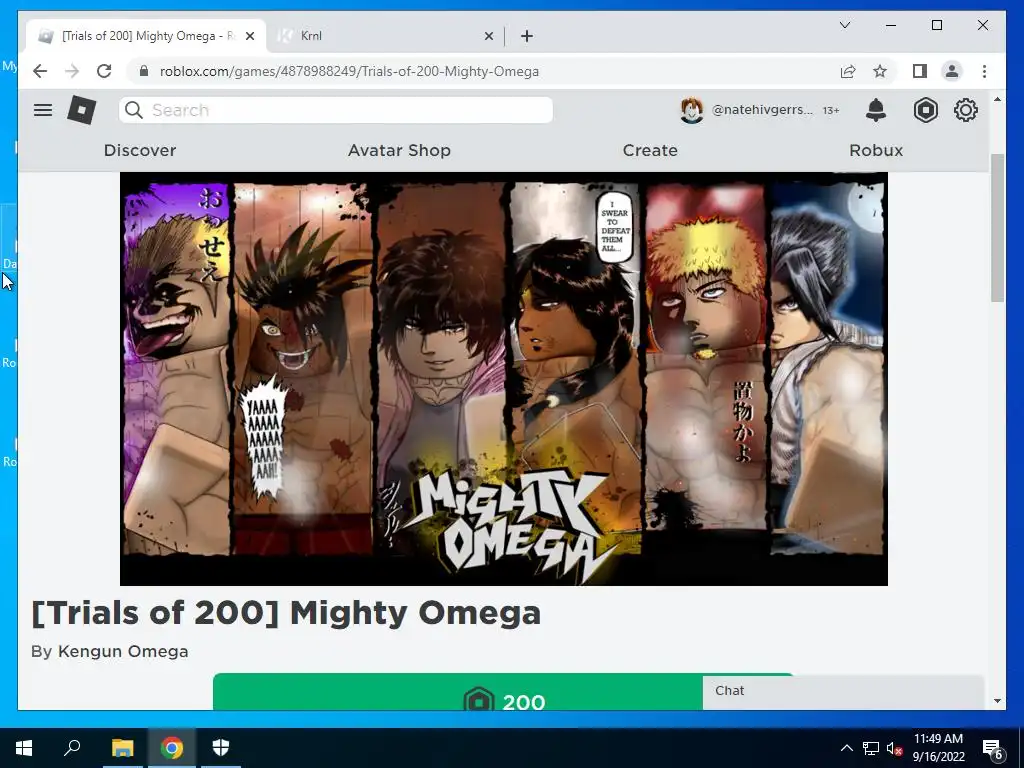Go back to the previous page
Image resolution: width=1024 pixels, height=768 pixels.
click(x=40, y=71)
